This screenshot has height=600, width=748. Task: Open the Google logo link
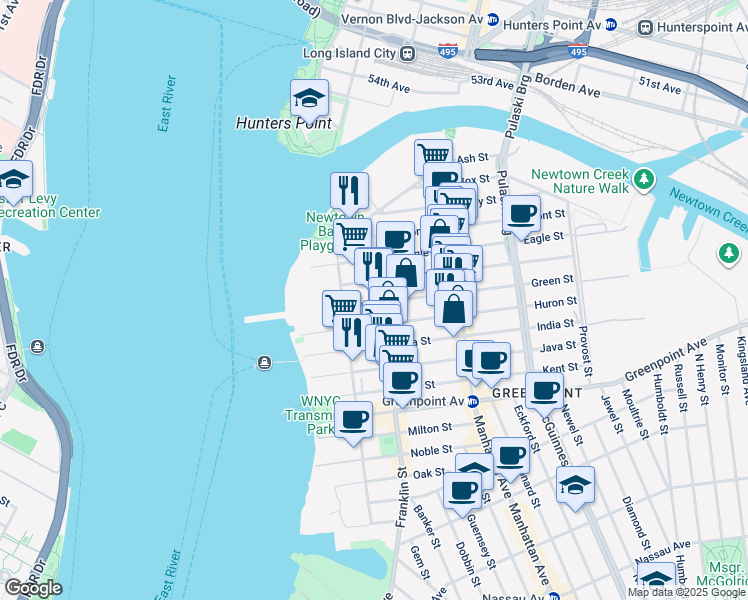34,589
